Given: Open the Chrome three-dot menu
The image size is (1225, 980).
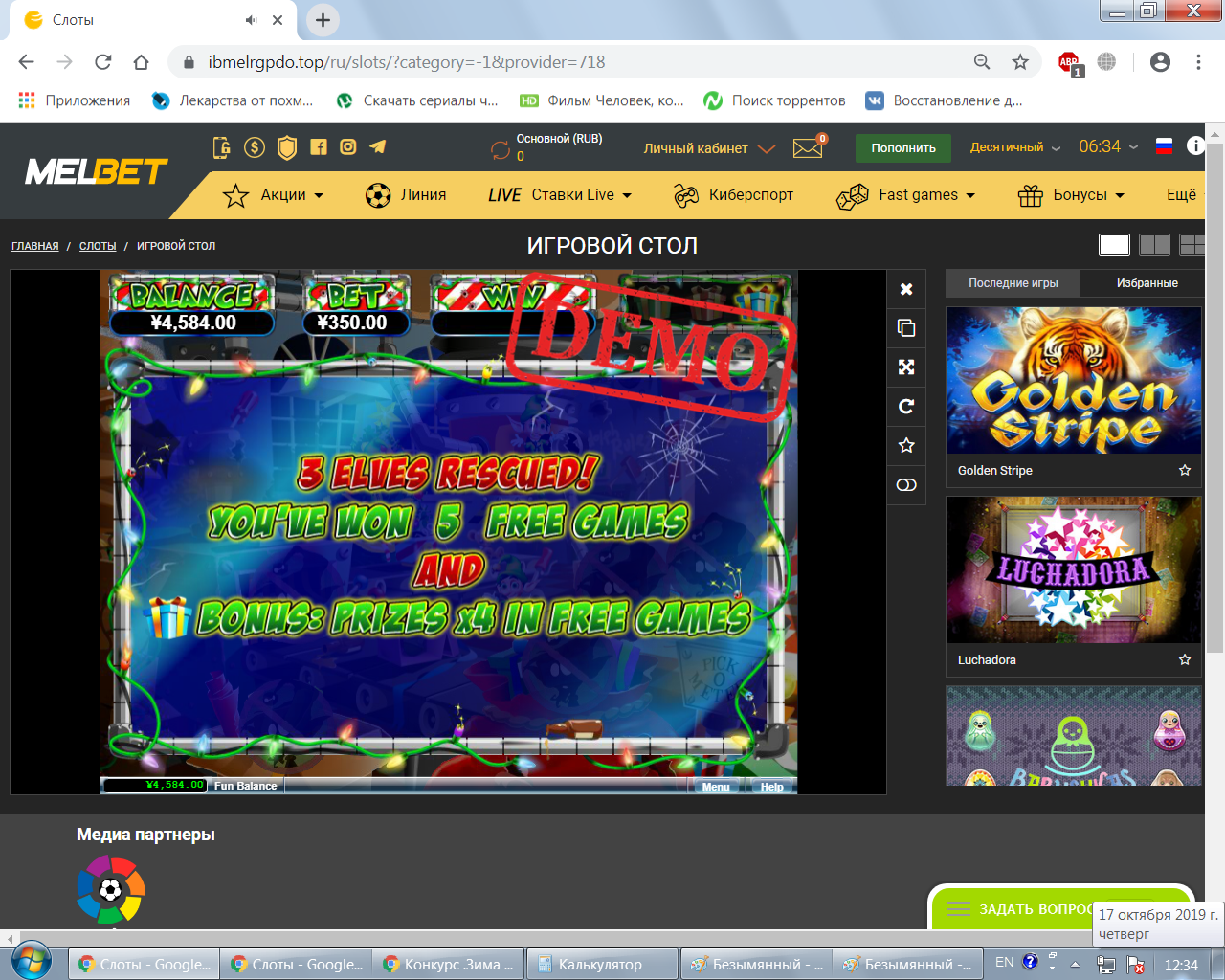Looking at the screenshot, I should pyautogui.click(x=1198, y=62).
